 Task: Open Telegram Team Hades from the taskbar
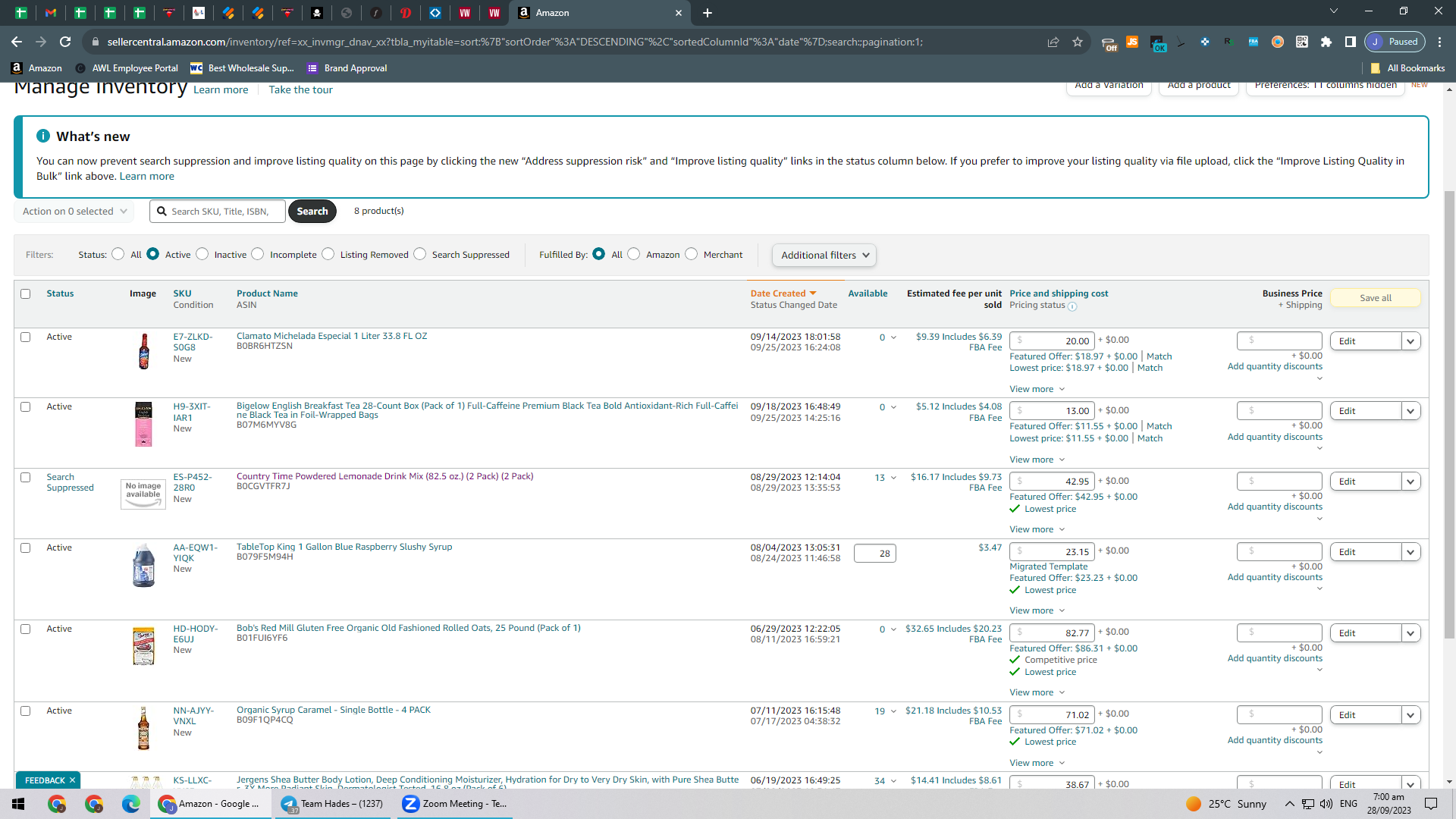click(x=334, y=804)
